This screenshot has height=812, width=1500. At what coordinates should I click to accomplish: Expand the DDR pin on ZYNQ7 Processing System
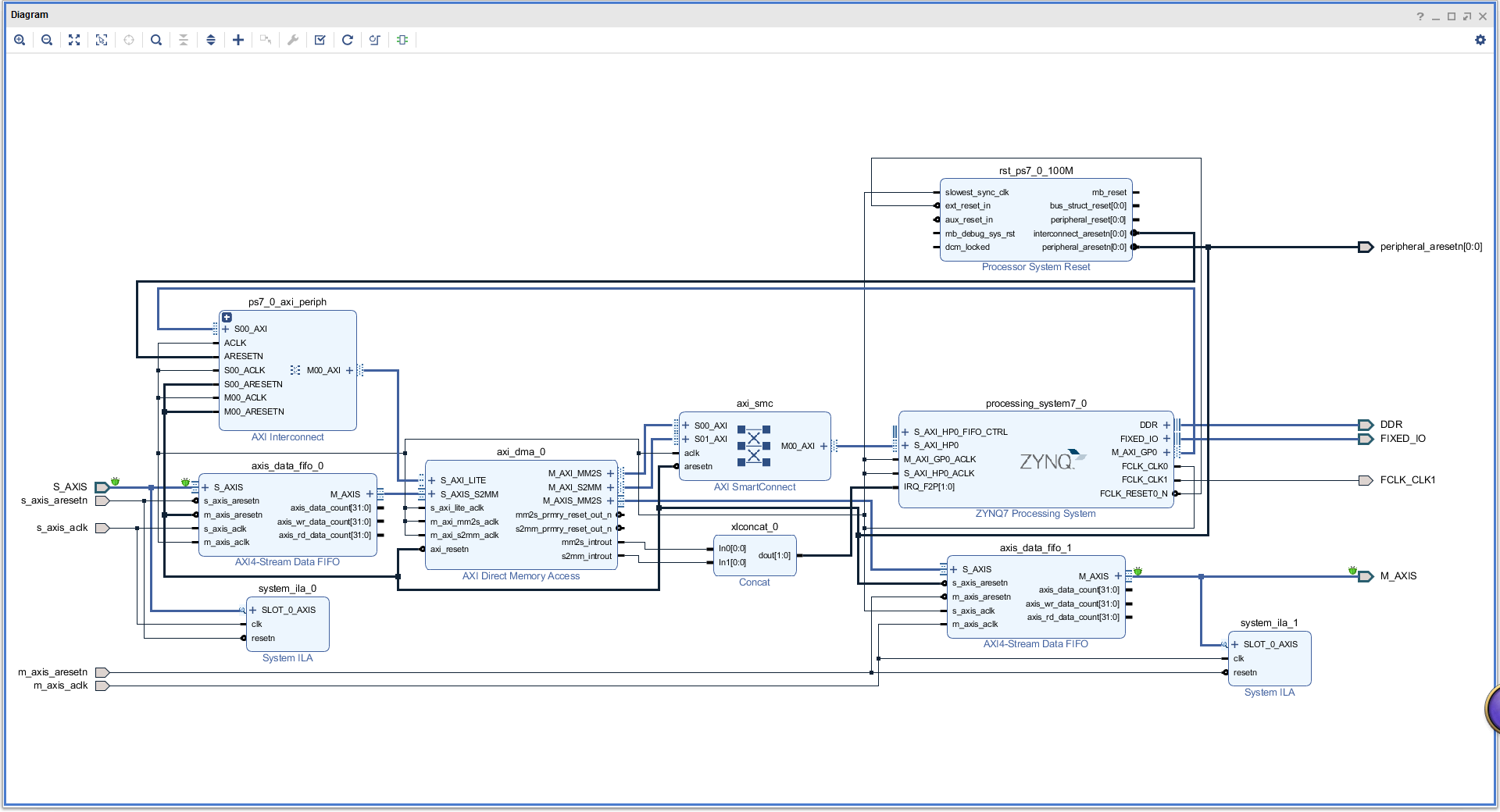click(1167, 425)
